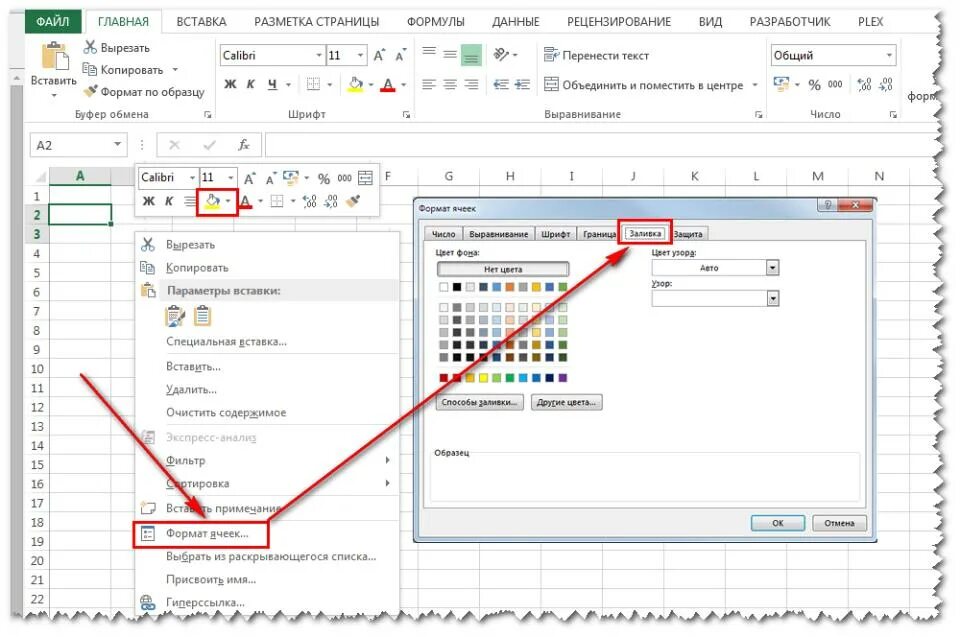Click the 000 thousands separator in ribbon
This screenshot has width=960, height=637.
pyautogui.click(x=835, y=85)
